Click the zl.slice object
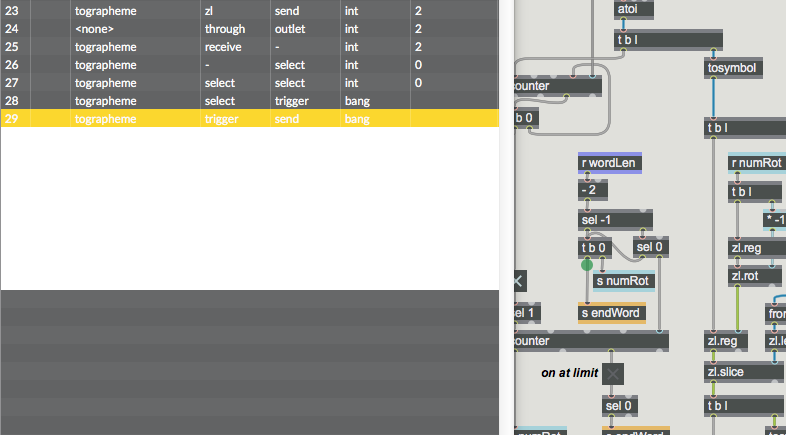This screenshot has height=435, width=786. click(x=738, y=372)
